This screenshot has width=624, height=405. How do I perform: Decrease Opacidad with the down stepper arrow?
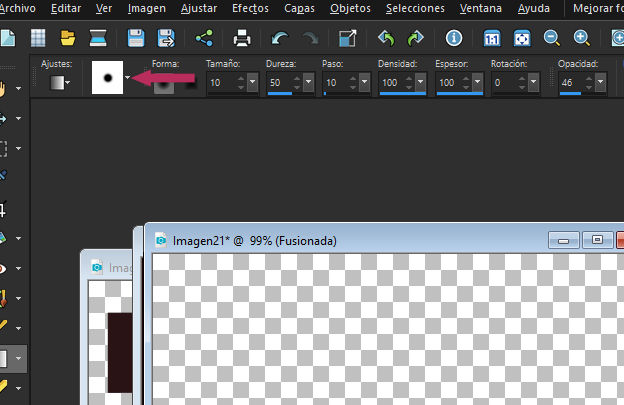point(589,87)
